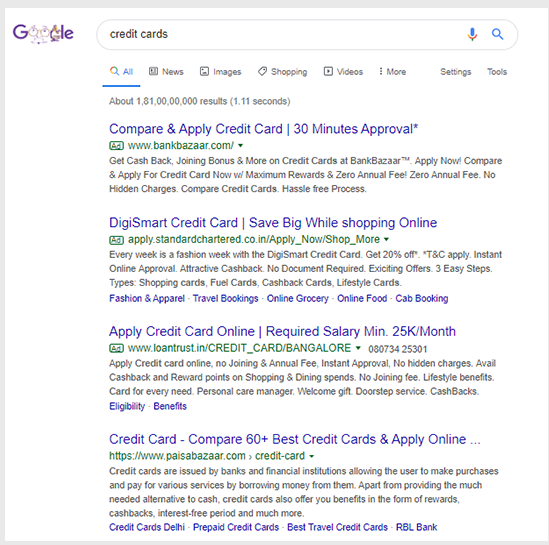This screenshot has width=549, height=545.
Task: Click the phone number 080734 25301
Action: pos(397,349)
